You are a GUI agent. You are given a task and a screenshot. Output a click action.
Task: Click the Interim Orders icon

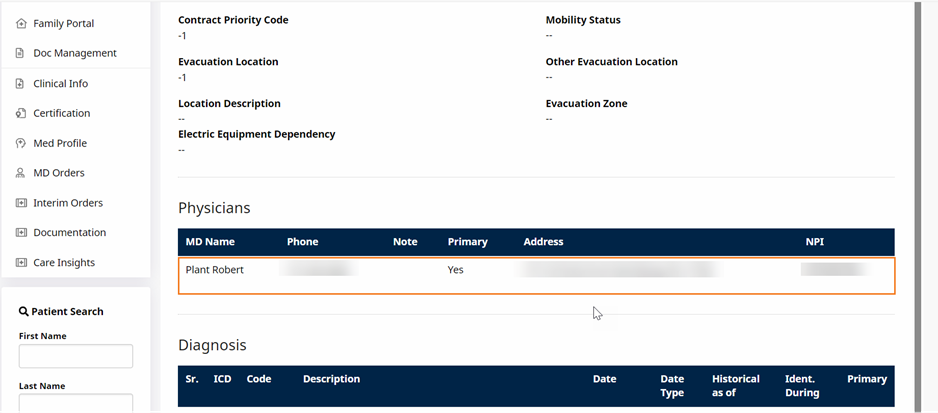pyautogui.click(x=21, y=203)
